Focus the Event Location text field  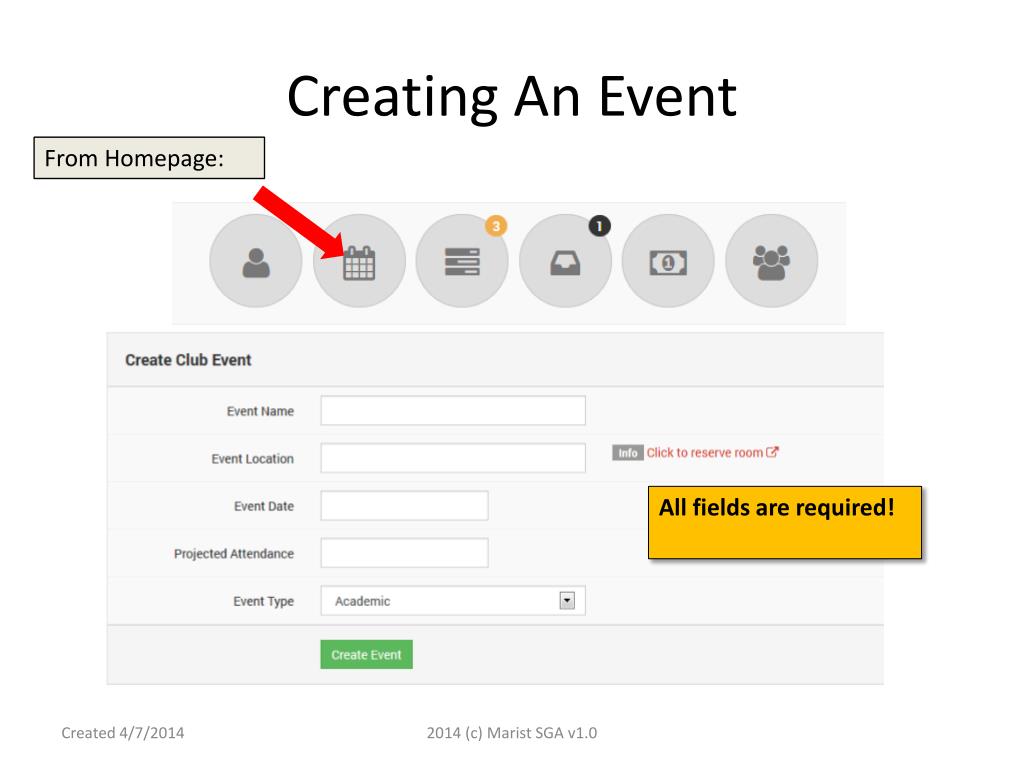[453, 458]
